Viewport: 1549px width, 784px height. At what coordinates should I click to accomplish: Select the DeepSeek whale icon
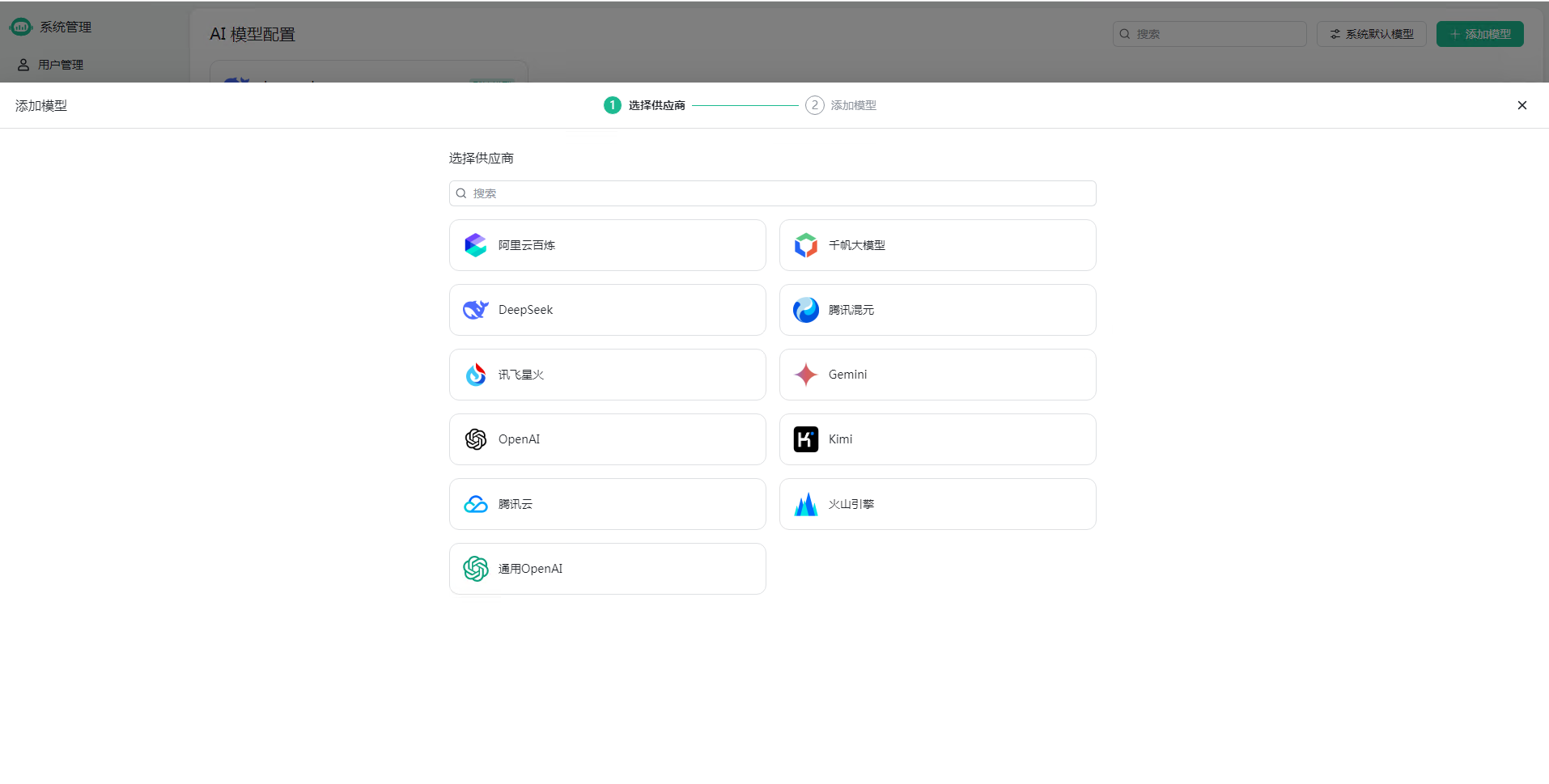pyautogui.click(x=475, y=310)
